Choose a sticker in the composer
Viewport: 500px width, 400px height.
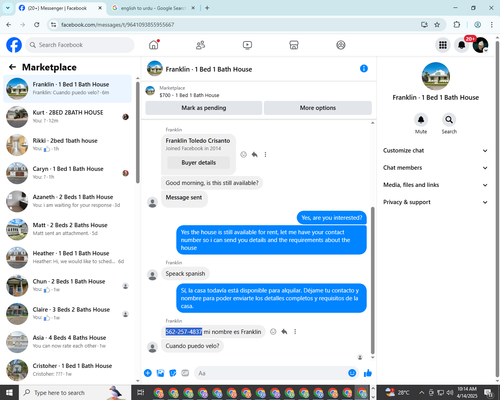click(x=173, y=373)
